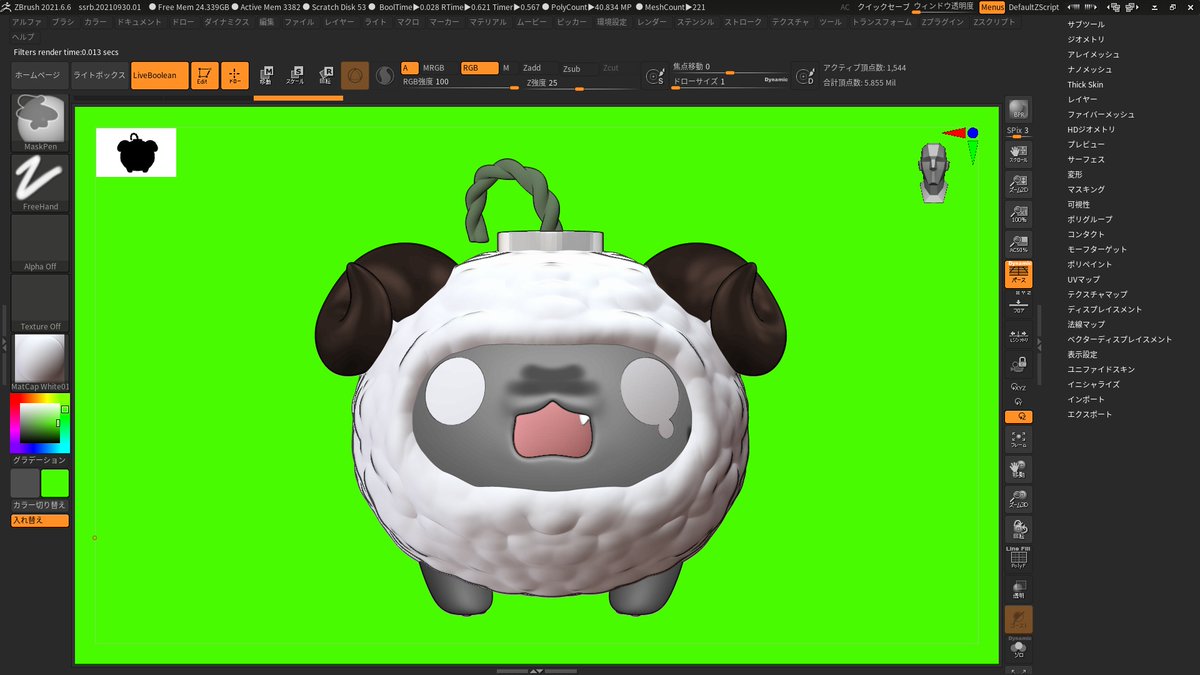Click the head orientation cube in canvas
1200x675 pixels.
933,175
